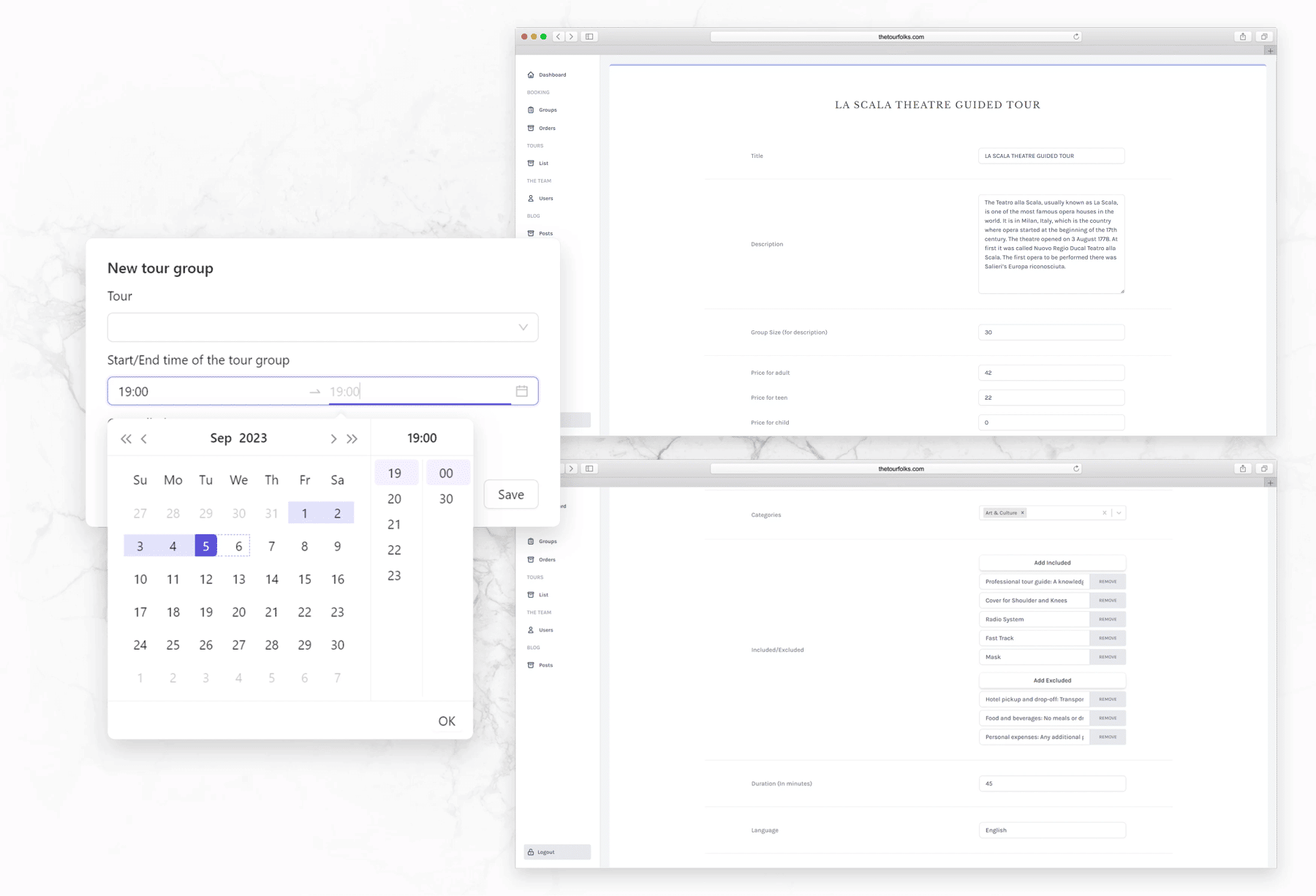Click tabs overview icon in top browser window
Viewport: 1316px width, 896px height.
[1264, 37]
